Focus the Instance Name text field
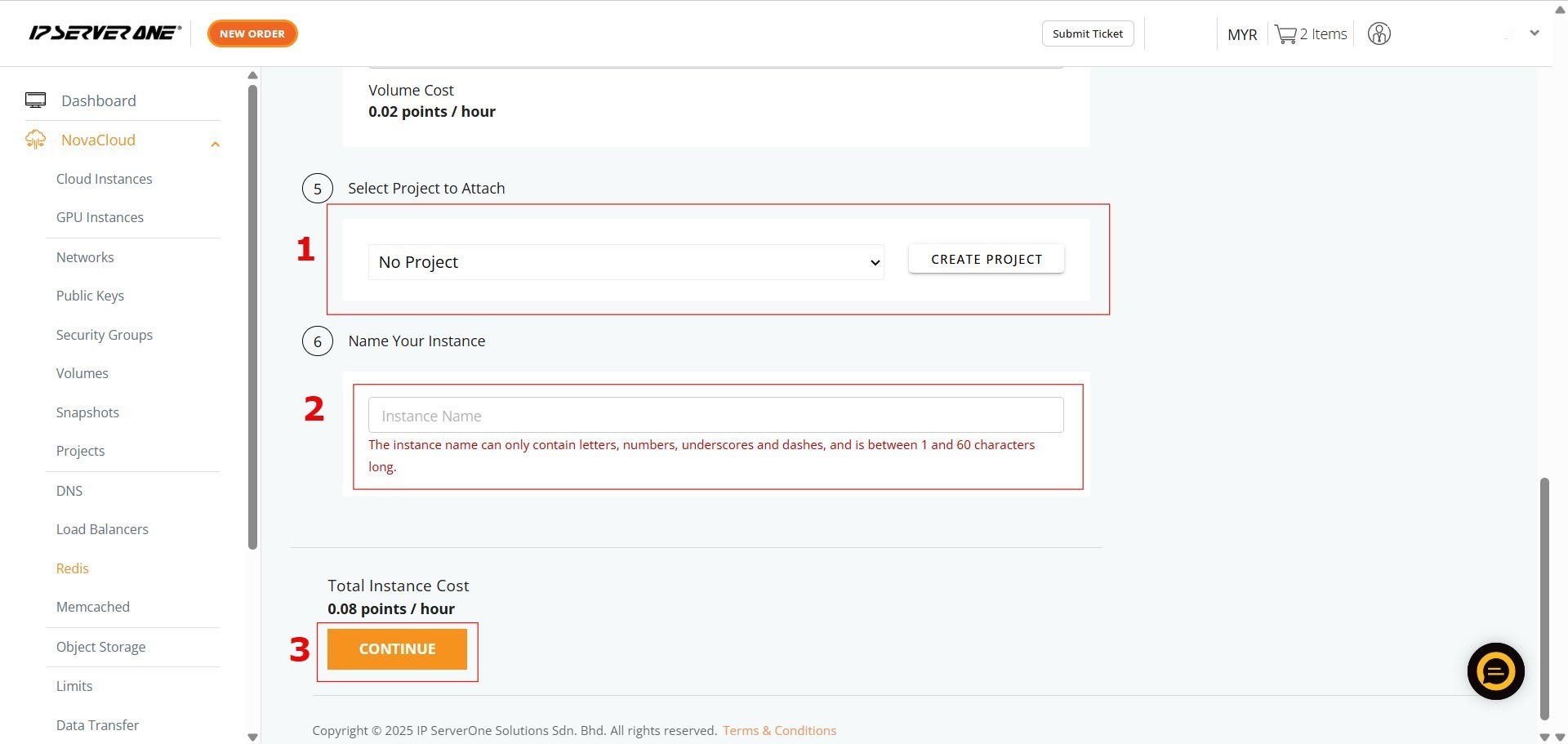 (715, 416)
